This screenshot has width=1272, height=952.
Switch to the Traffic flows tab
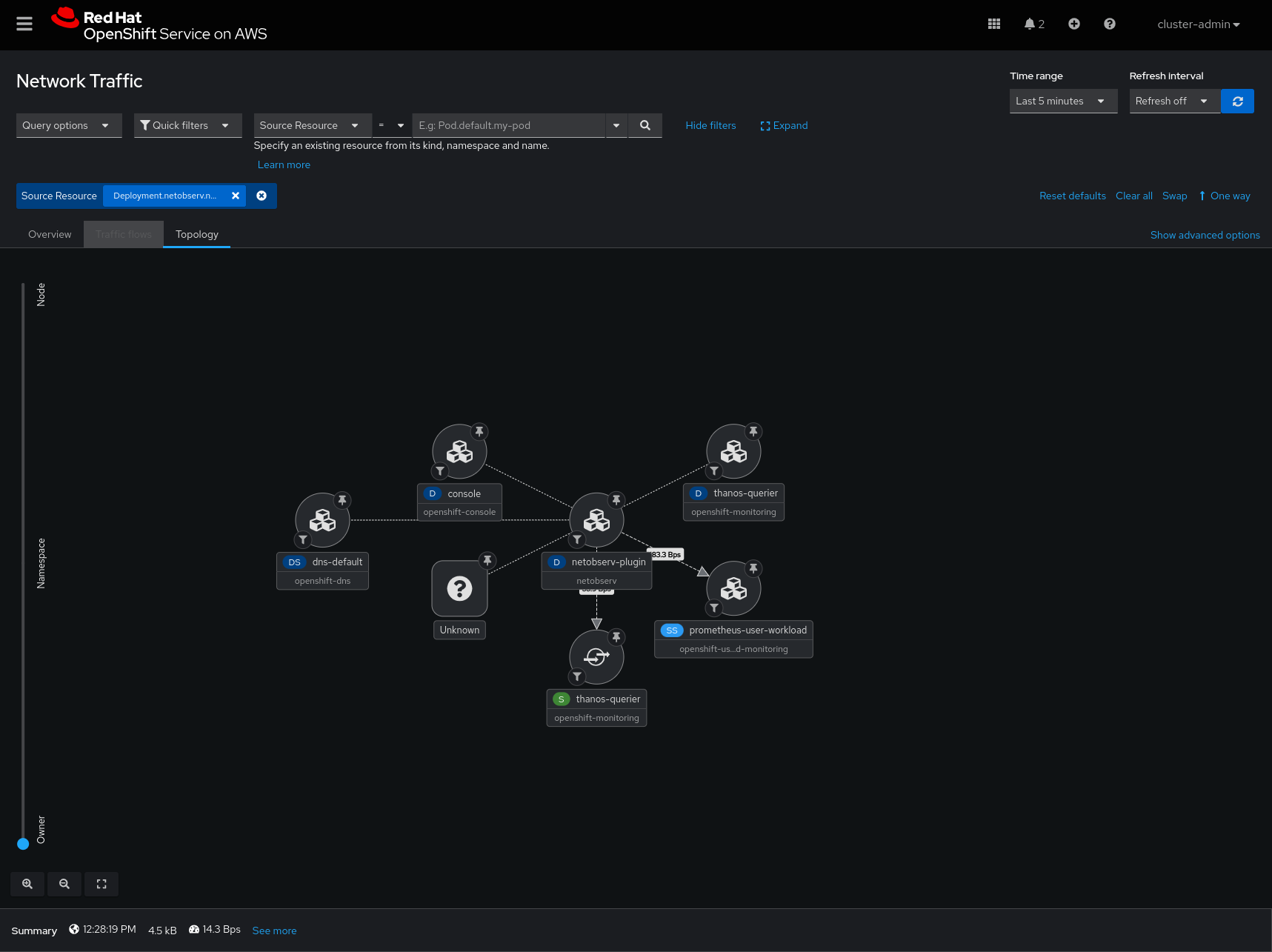(124, 235)
